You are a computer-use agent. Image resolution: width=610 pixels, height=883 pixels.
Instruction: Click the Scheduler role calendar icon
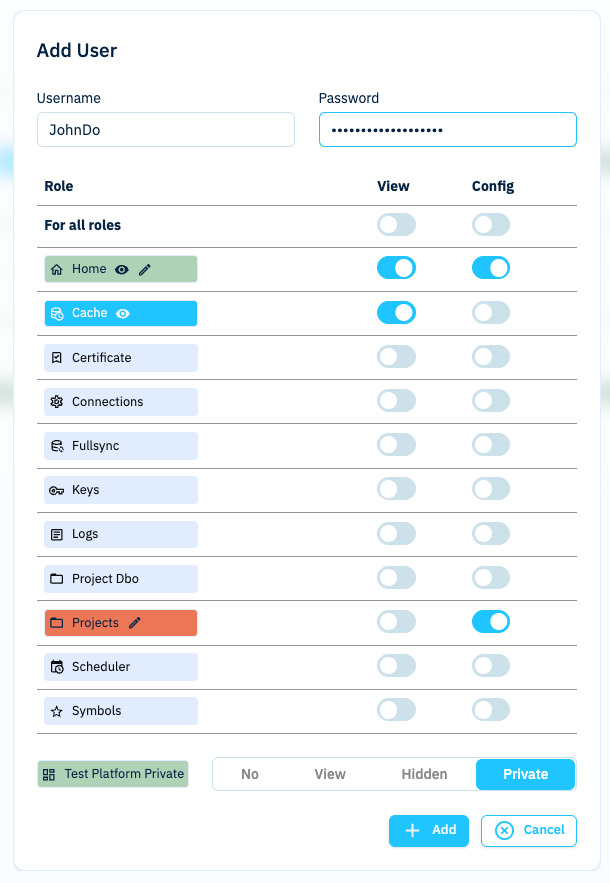(57, 667)
